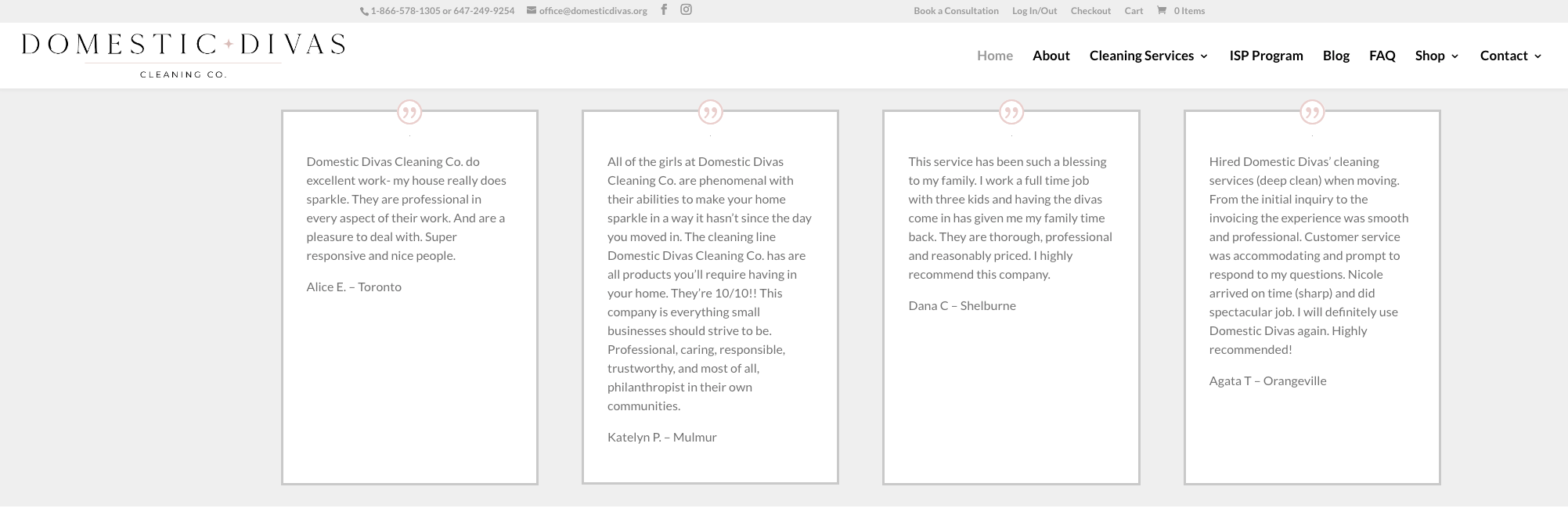Open the ISP Program page
Viewport: 1568px width, 530px height.
[x=1266, y=56]
